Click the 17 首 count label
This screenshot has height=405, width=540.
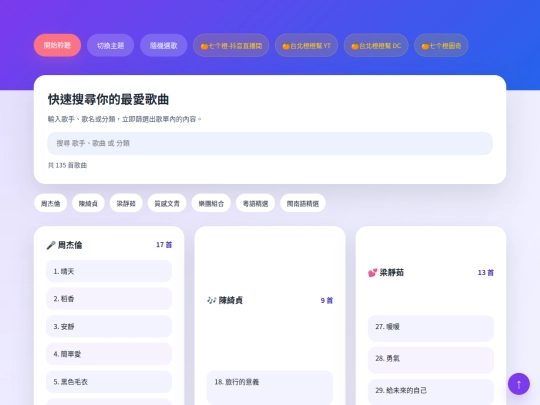click(164, 245)
